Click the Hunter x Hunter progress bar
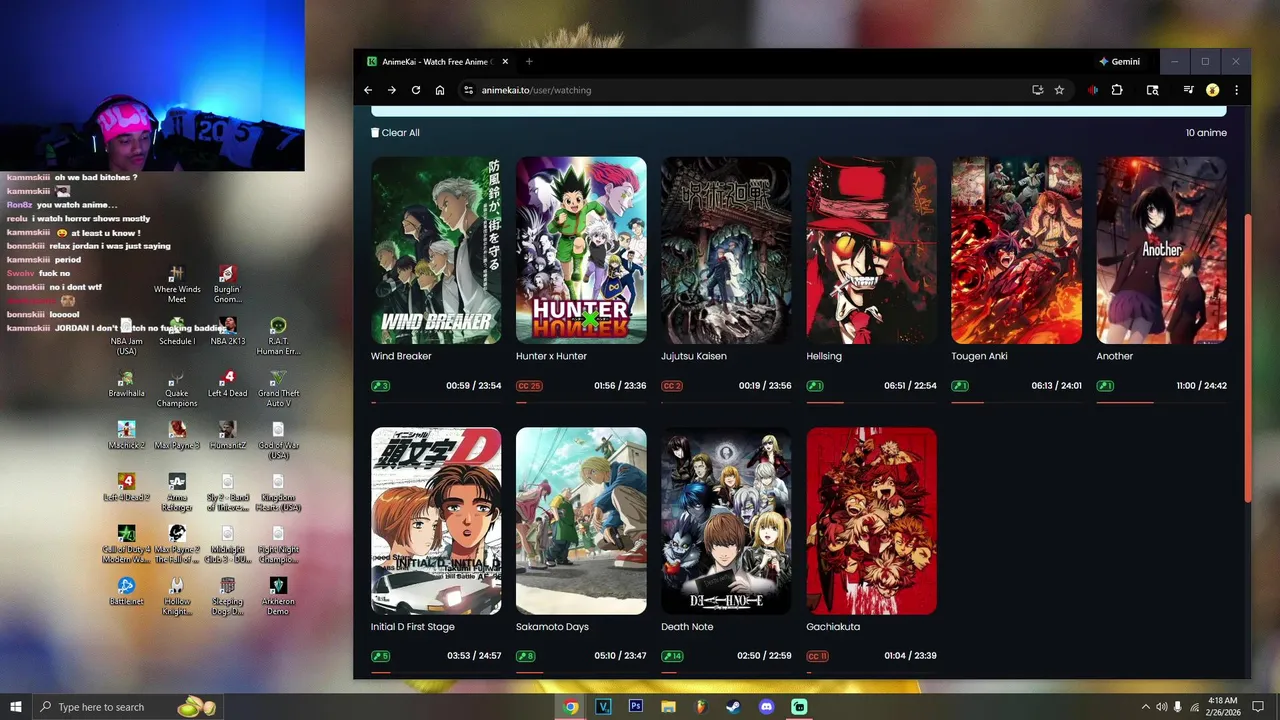Viewport: 1280px width, 720px height. pos(581,402)
